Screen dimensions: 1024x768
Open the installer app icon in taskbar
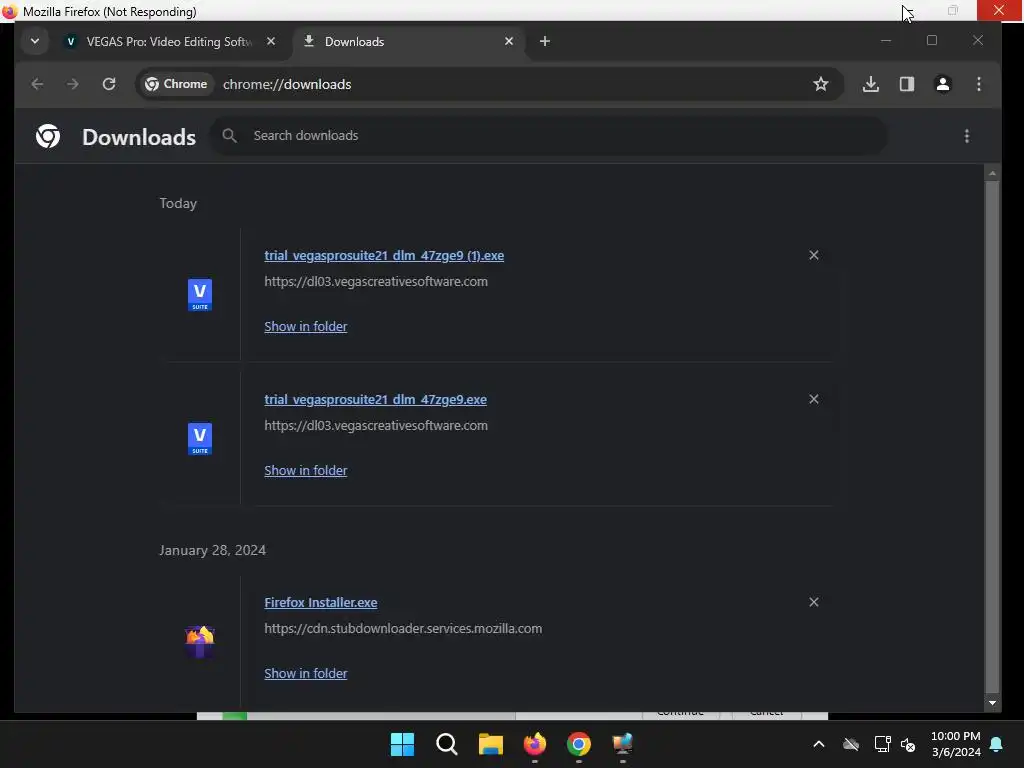click(622, 744)
